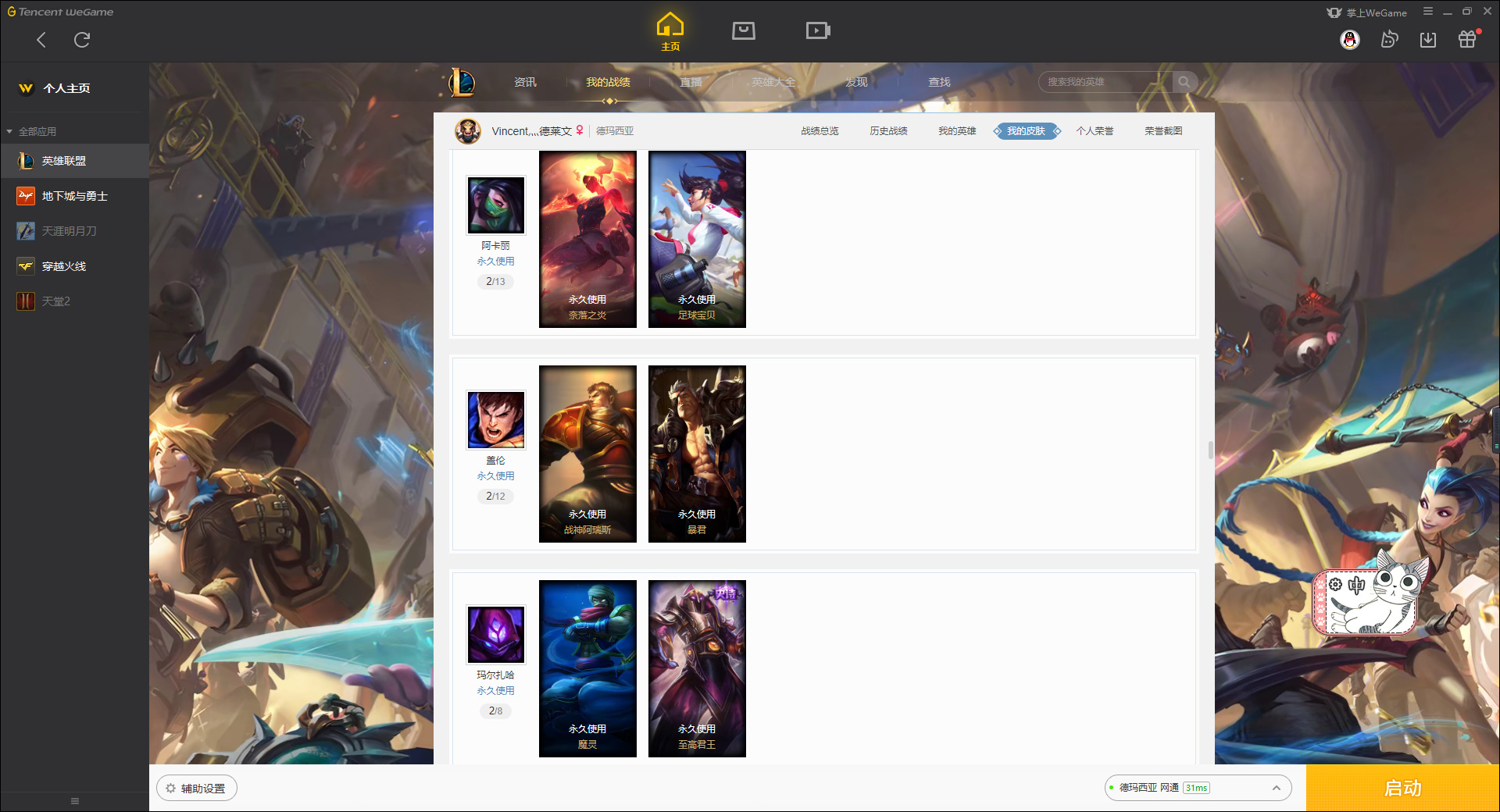Expand the 德玛西亚 网通 server dropdown

(x=1198, y=788)
